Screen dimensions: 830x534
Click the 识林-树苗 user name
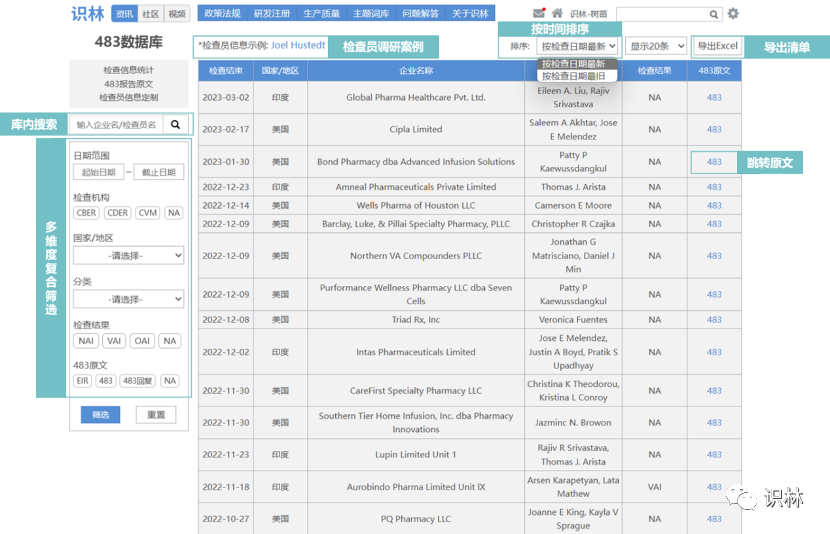click(588, 14)
